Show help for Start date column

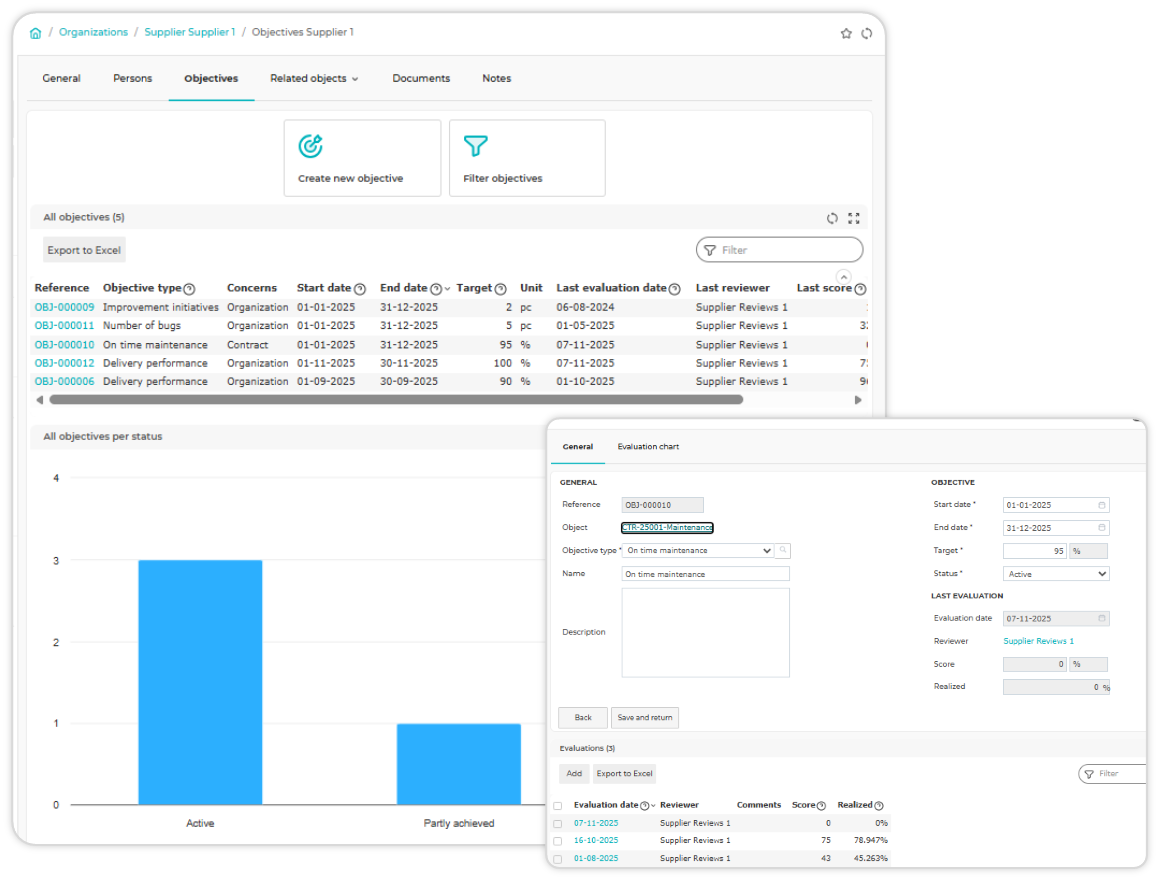pos(360,289)
